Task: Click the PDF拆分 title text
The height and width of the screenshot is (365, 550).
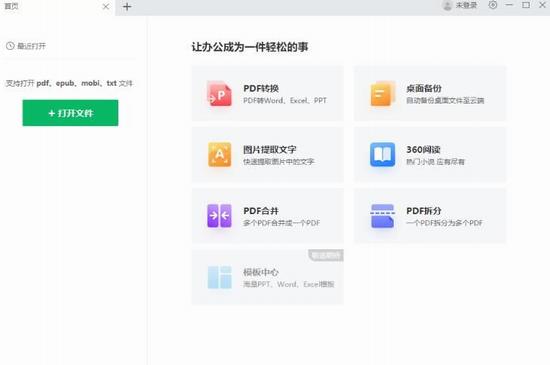Action: coord(424,211)
